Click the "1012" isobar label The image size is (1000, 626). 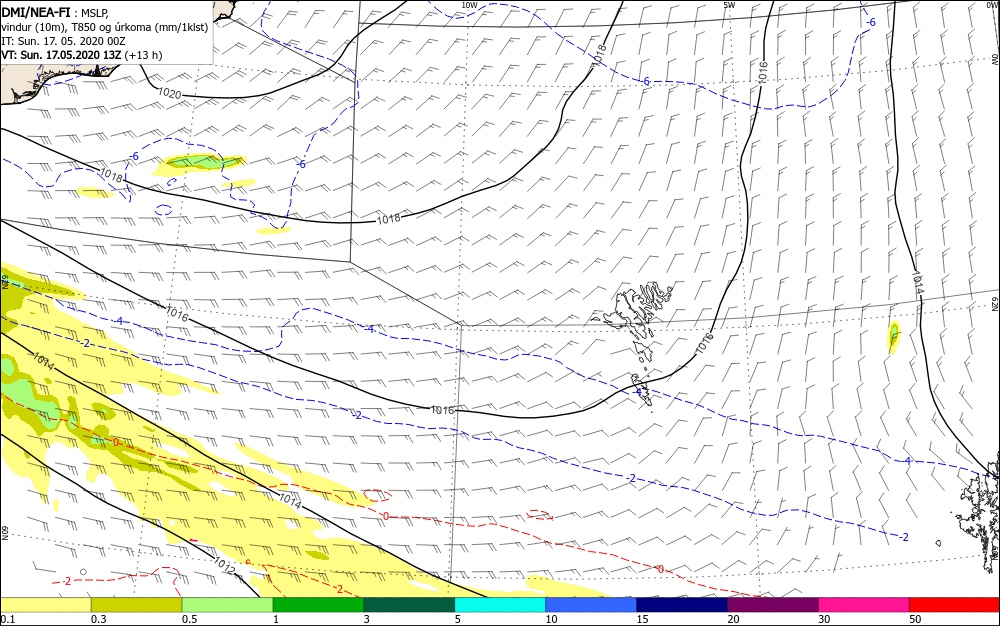coord(224,564)
